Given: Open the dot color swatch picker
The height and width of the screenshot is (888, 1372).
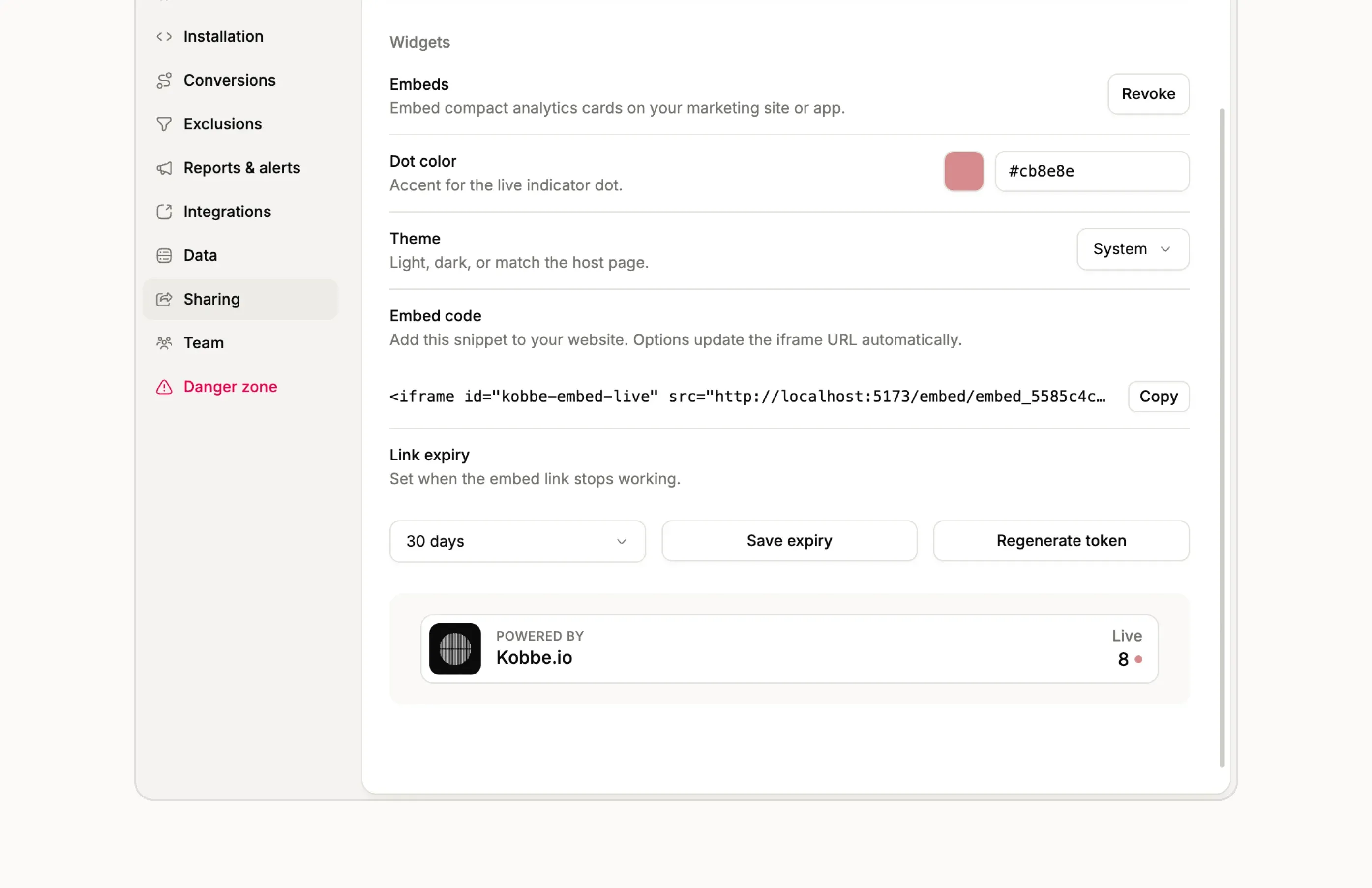Looking at the screenshot, I should tap(964, 171).
